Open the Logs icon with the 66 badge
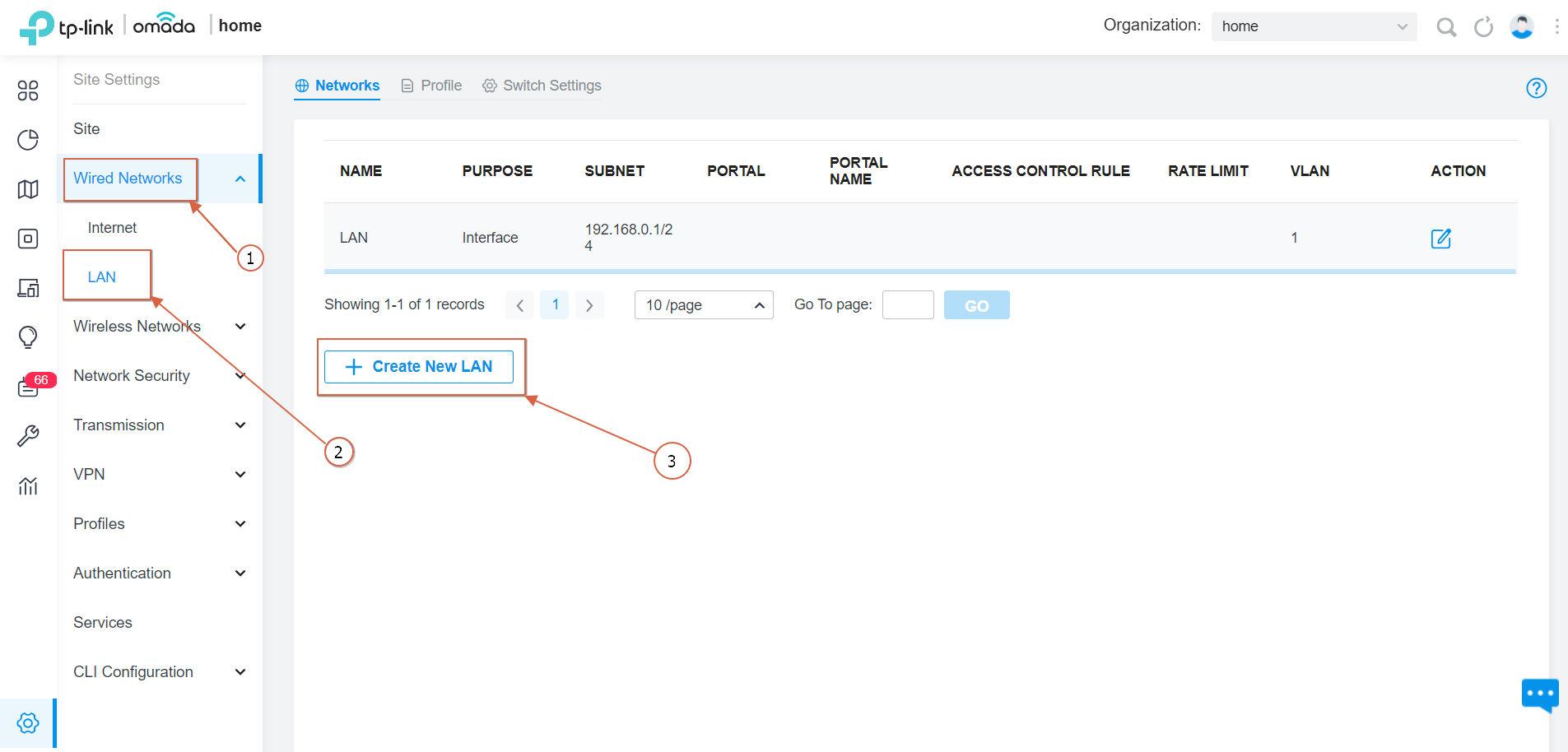The image size is (1568, 752). pyautogui.click(x=30, y=386)
